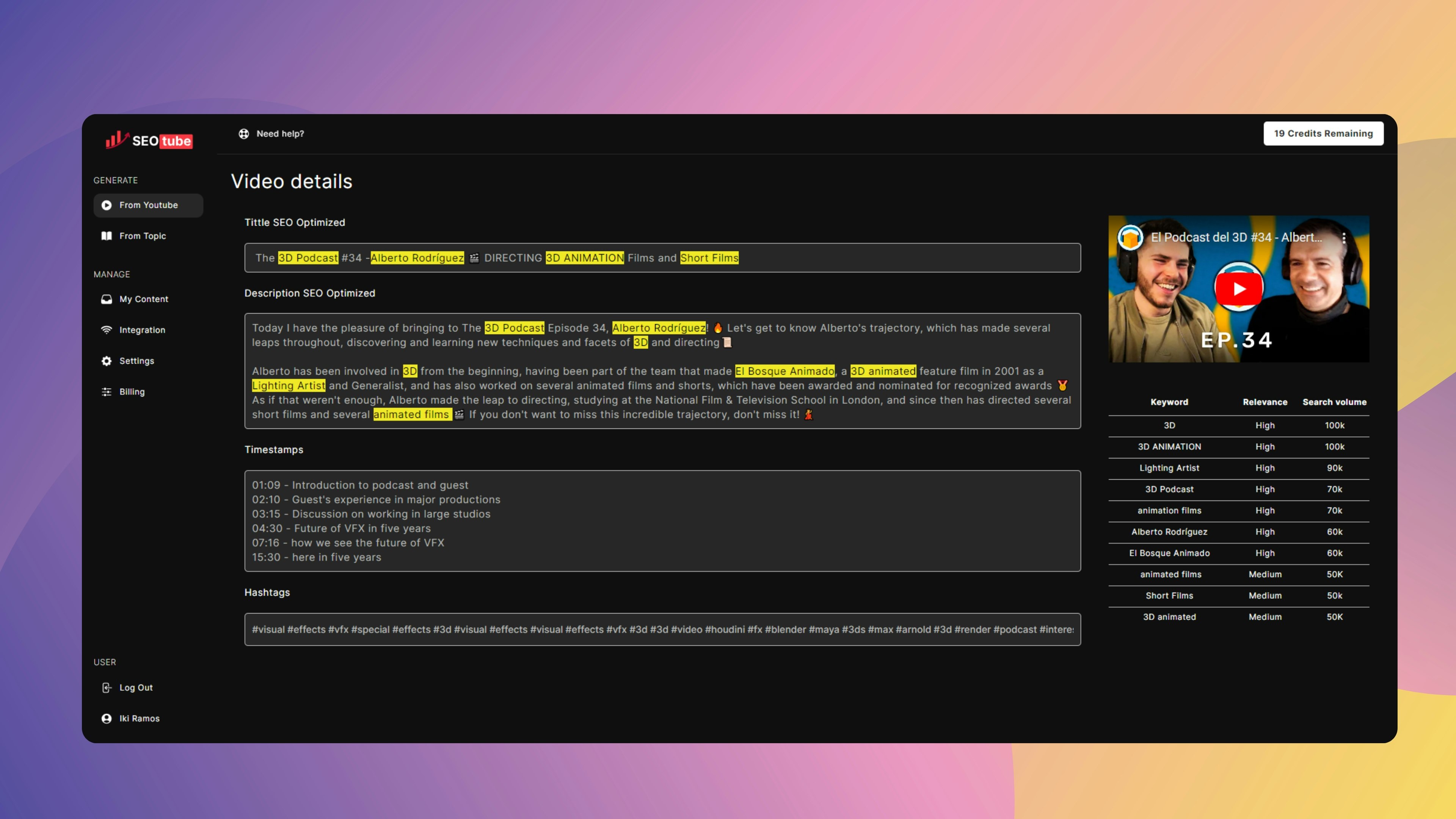Open the Need help? link

[x=280, y=134]
